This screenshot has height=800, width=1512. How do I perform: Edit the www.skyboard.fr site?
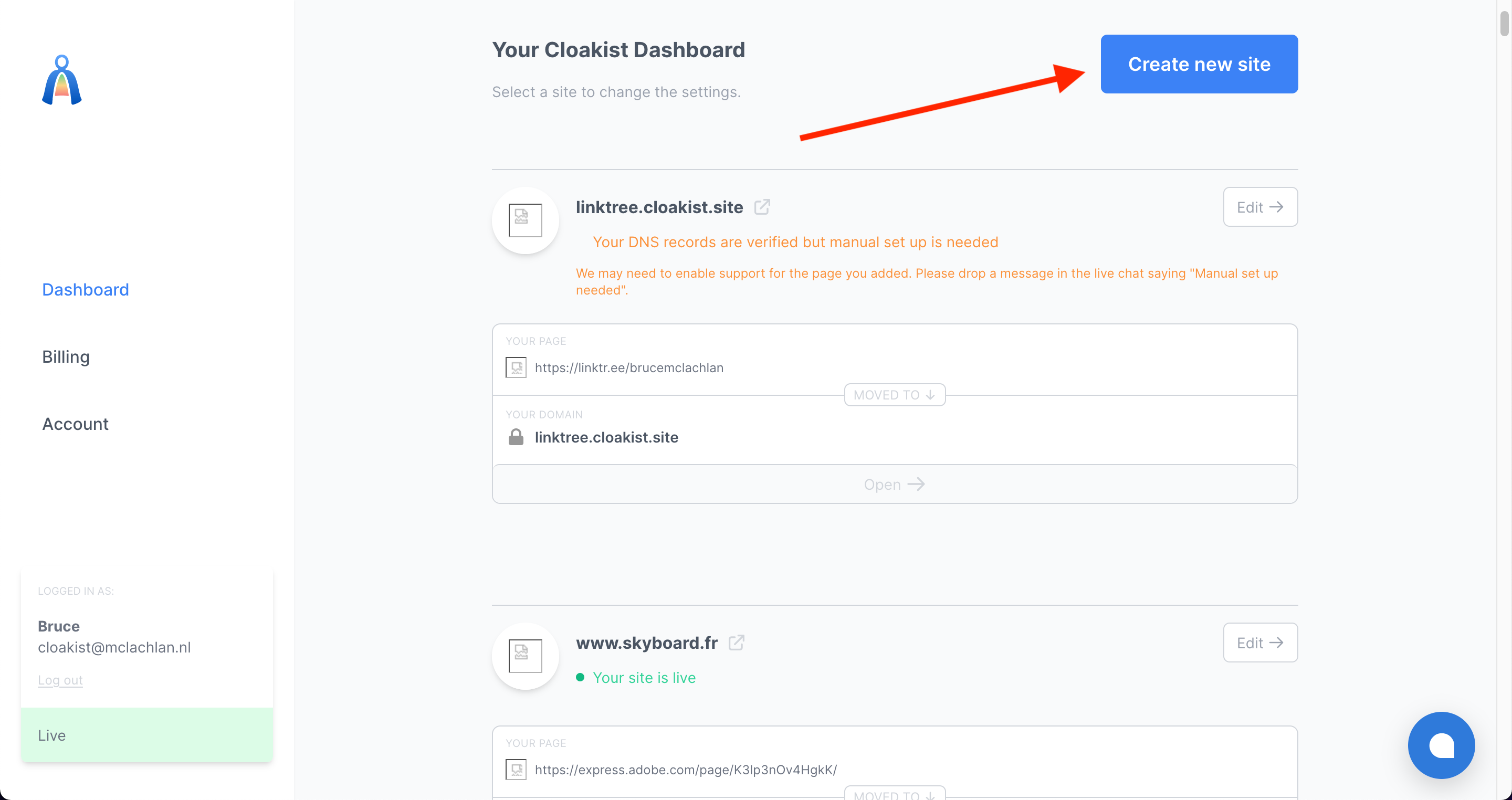[x=1259, y=643]
